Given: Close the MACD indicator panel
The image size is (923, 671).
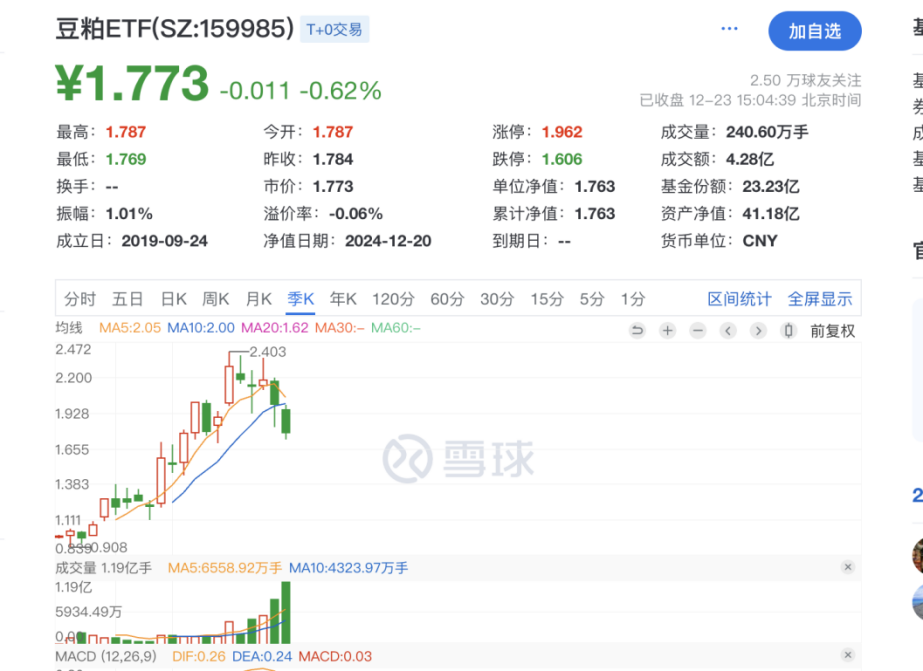Looking at the screenshot, I should [848, 655].
